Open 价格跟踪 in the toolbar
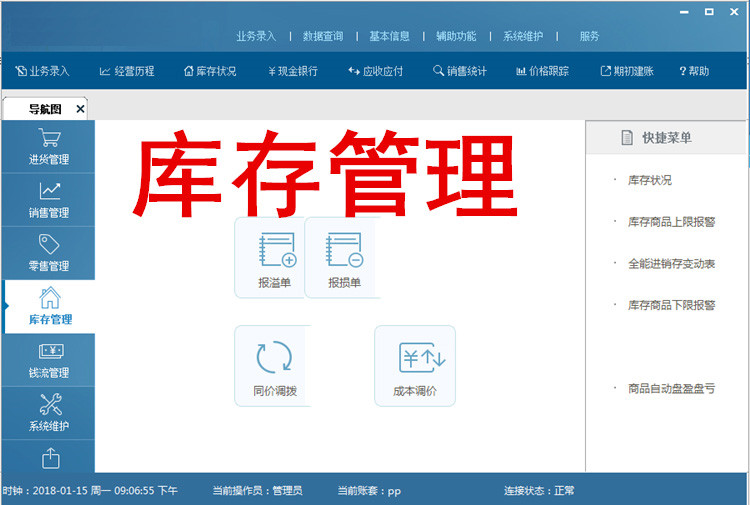Viewport: 750px width, 505px height. click(x=541, y=71)
